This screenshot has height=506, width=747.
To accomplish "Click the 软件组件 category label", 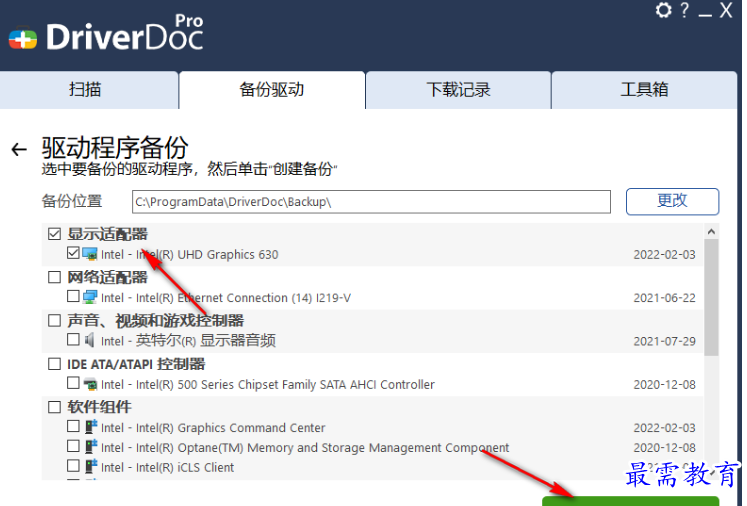I will click(99, 407).
